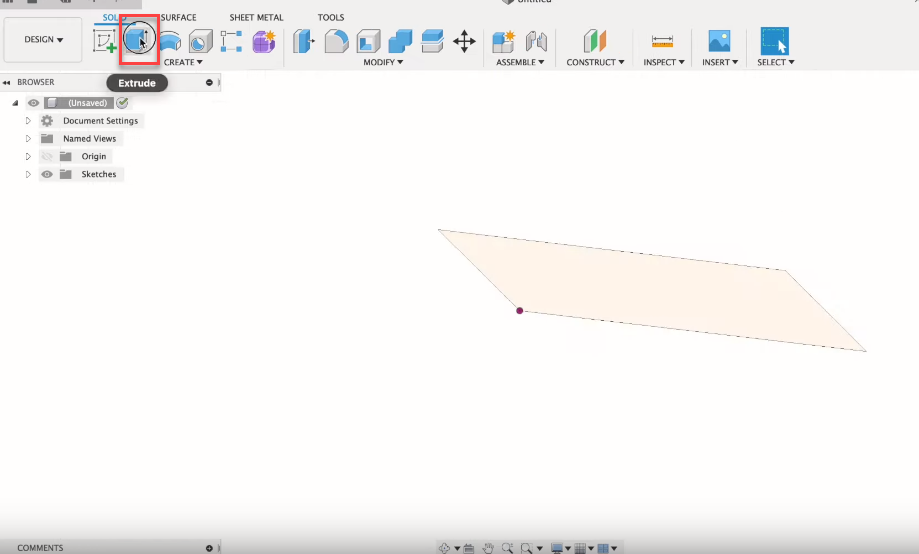Click the Measure ruler icon
This screenshot has width=919, height=554.
pyautogui.click(x=662, y=41)
